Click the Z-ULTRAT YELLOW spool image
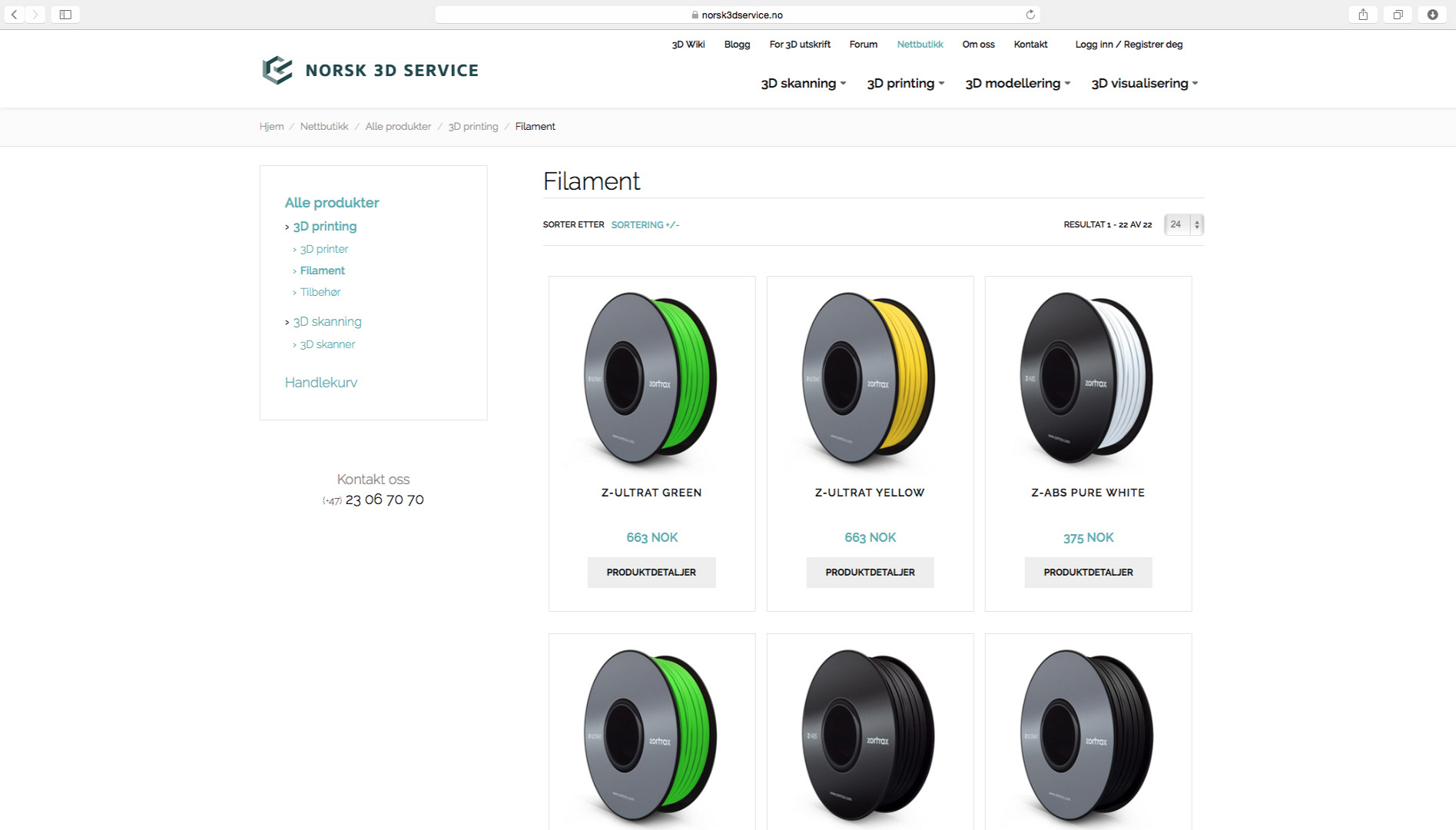Image resolution: width=1456 pixels, height=830 pixels. (870, 378)
